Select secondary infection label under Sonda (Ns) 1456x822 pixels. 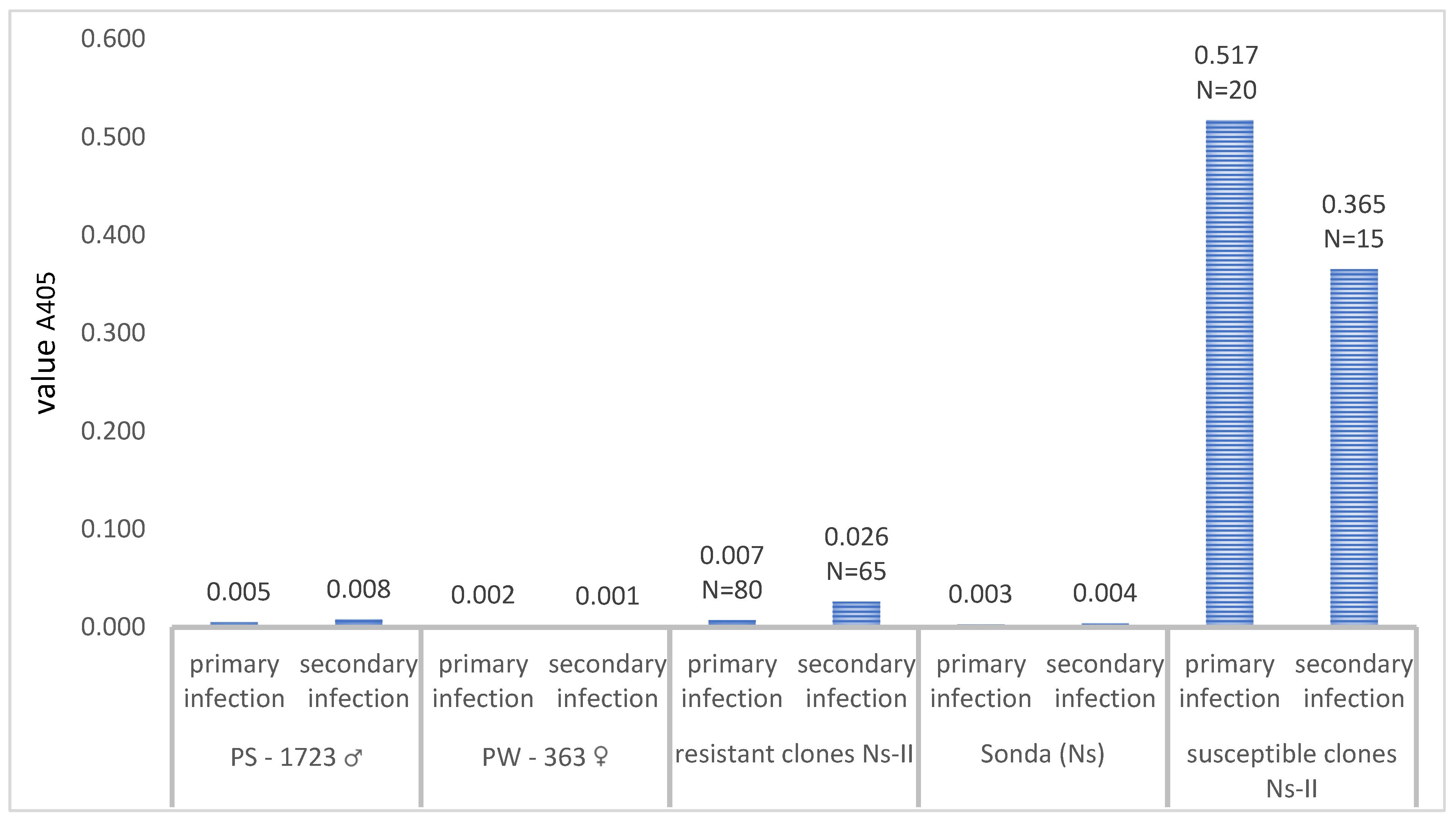(1105, 681)
